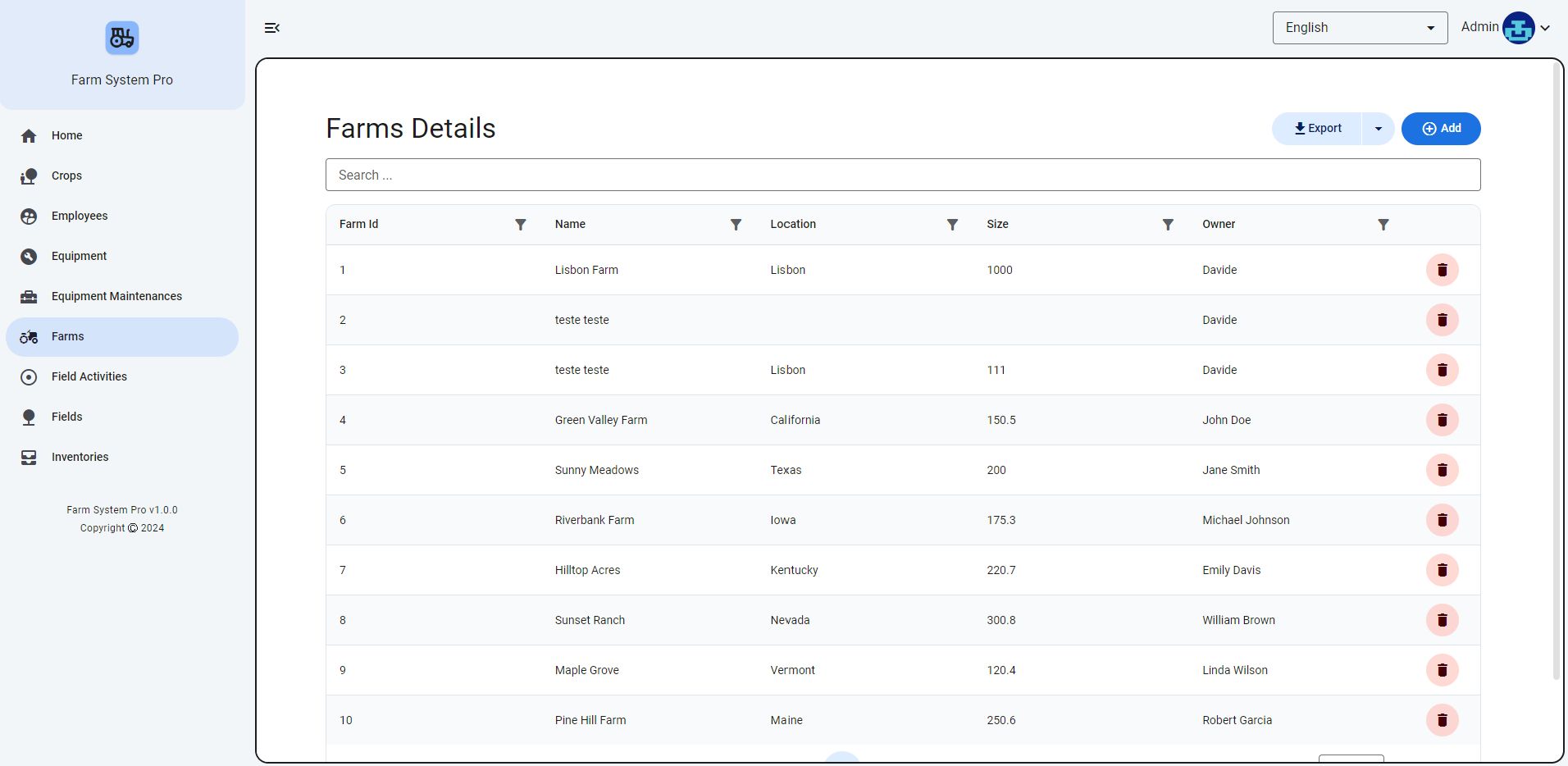Click trash icon for Green Valley Farm
Screen dimensions: 1568x766
click(x=1442, y=420)
